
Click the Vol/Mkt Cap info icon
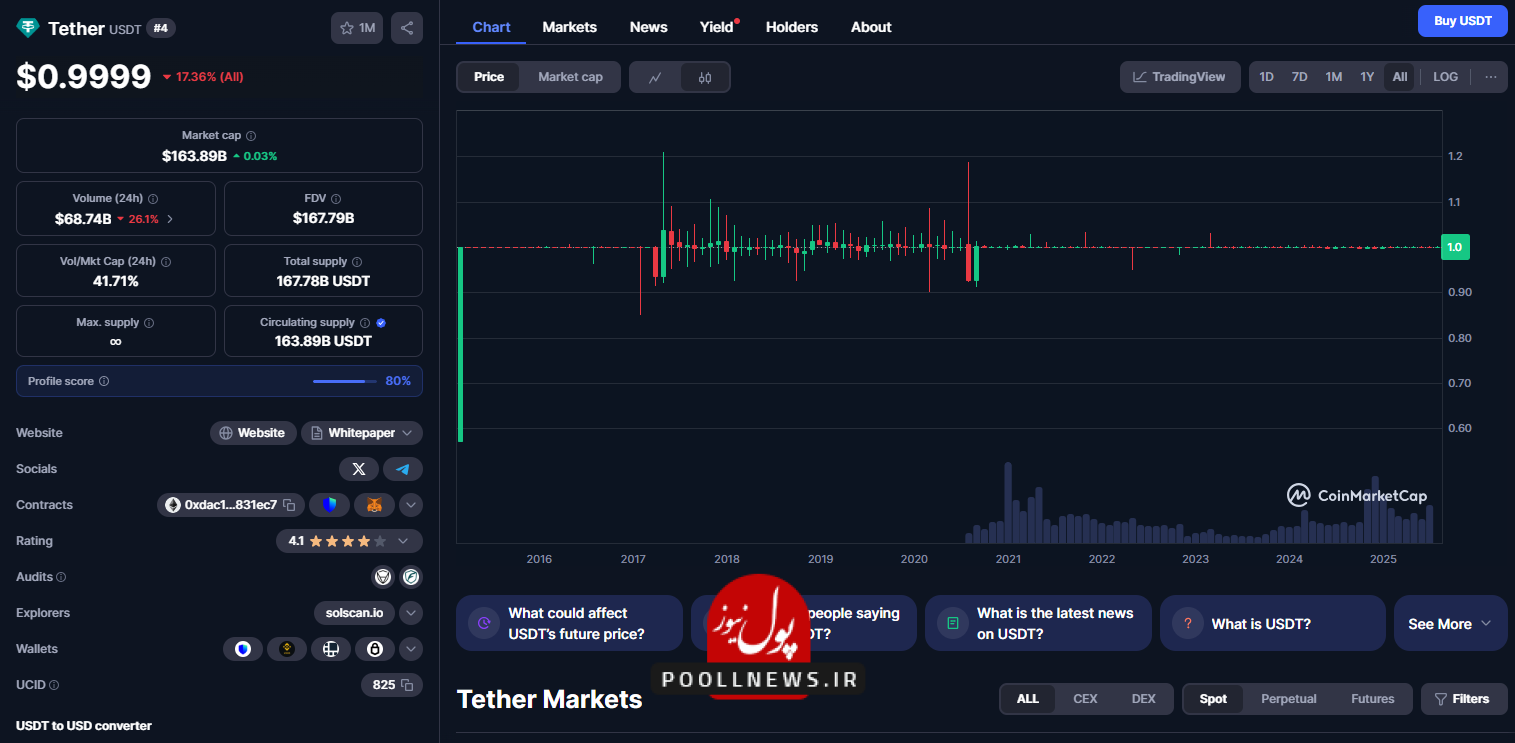pyautogui.click(x=166, y=261)
